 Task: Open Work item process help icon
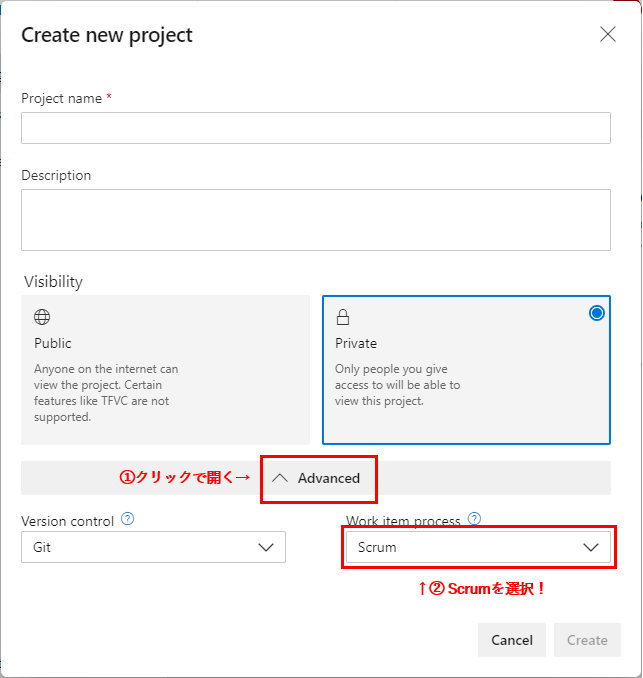(474, 518)
